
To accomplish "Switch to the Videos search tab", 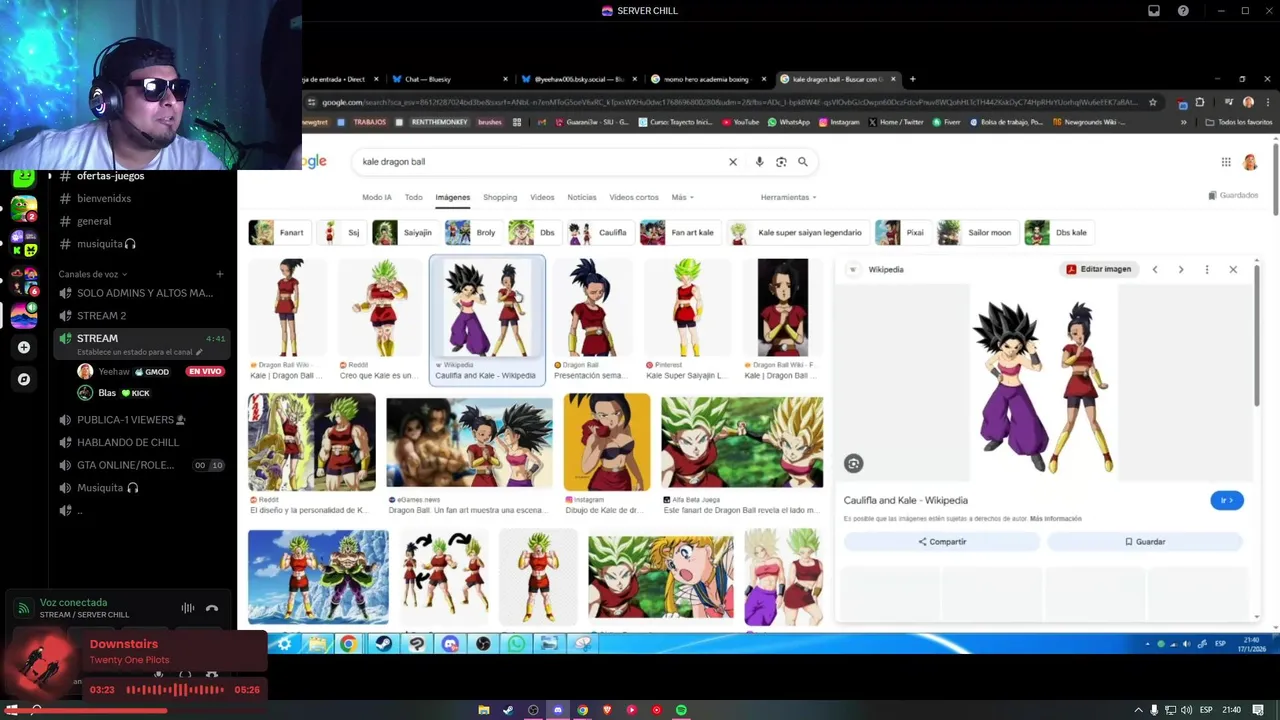I will coord(542,197).
